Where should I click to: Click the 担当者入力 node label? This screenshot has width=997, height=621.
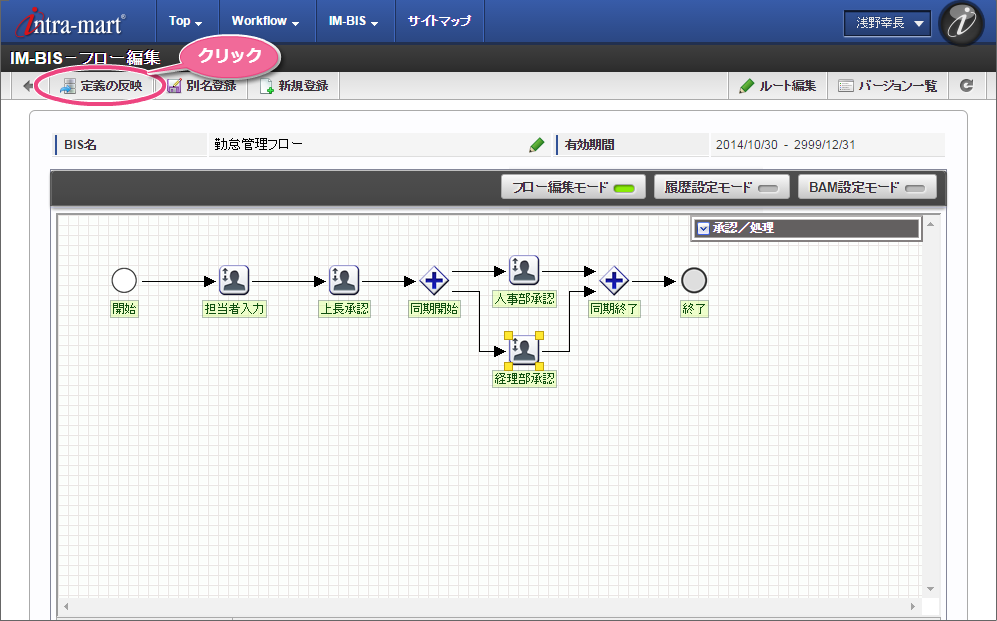pos(234,309)
